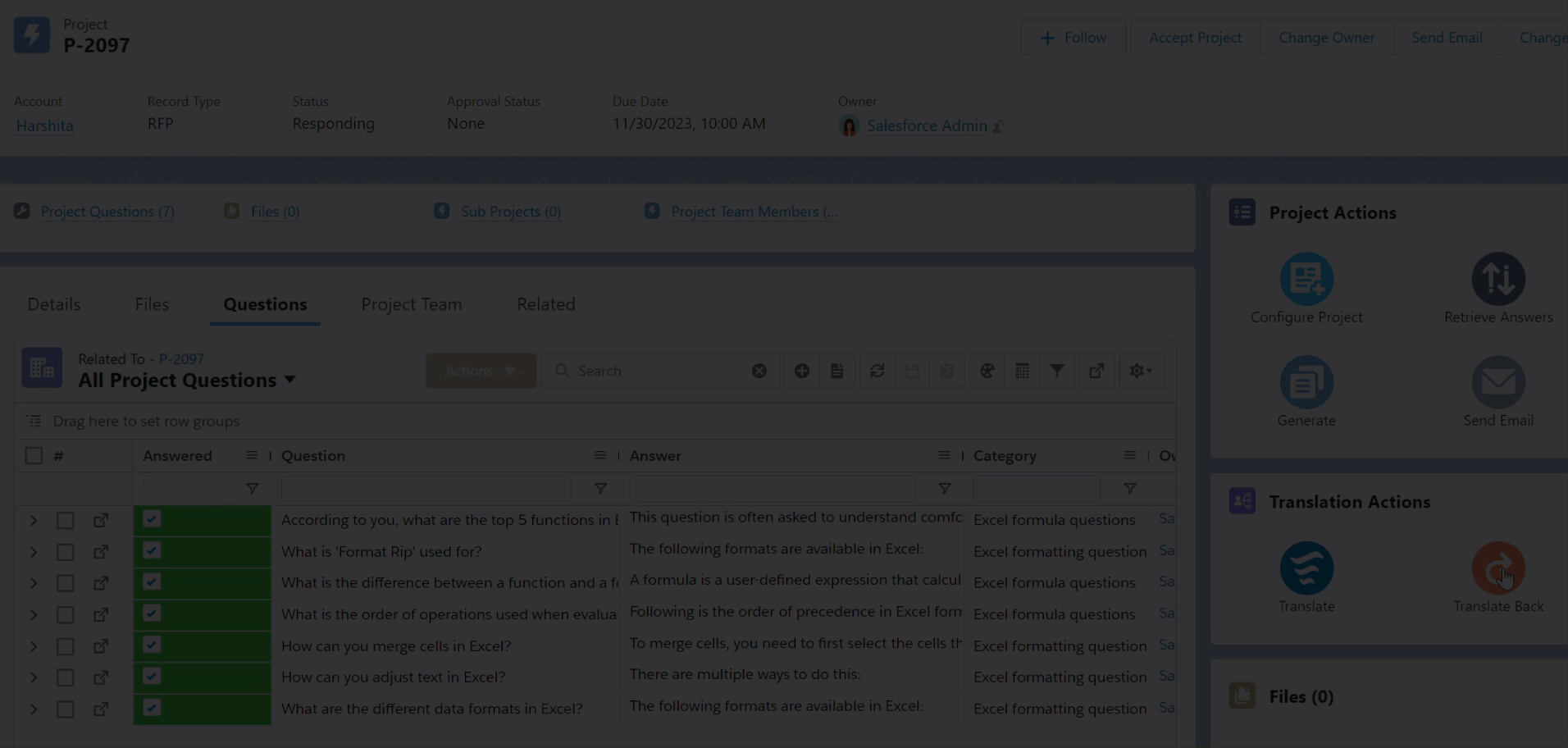Viewport: 1568px width, 748px height.
Task: Click the save disk icon in toolbar
Action: tap(912, 371)
